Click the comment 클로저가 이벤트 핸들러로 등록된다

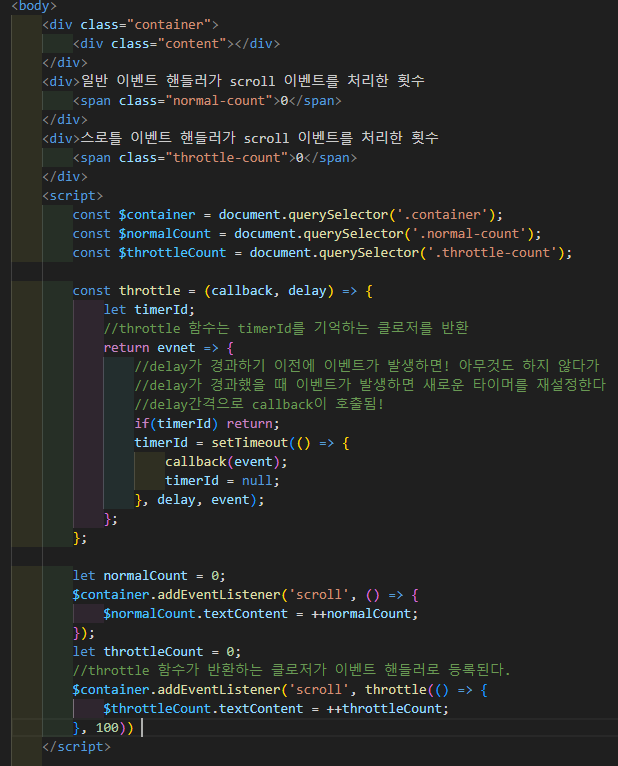(292, 670)
